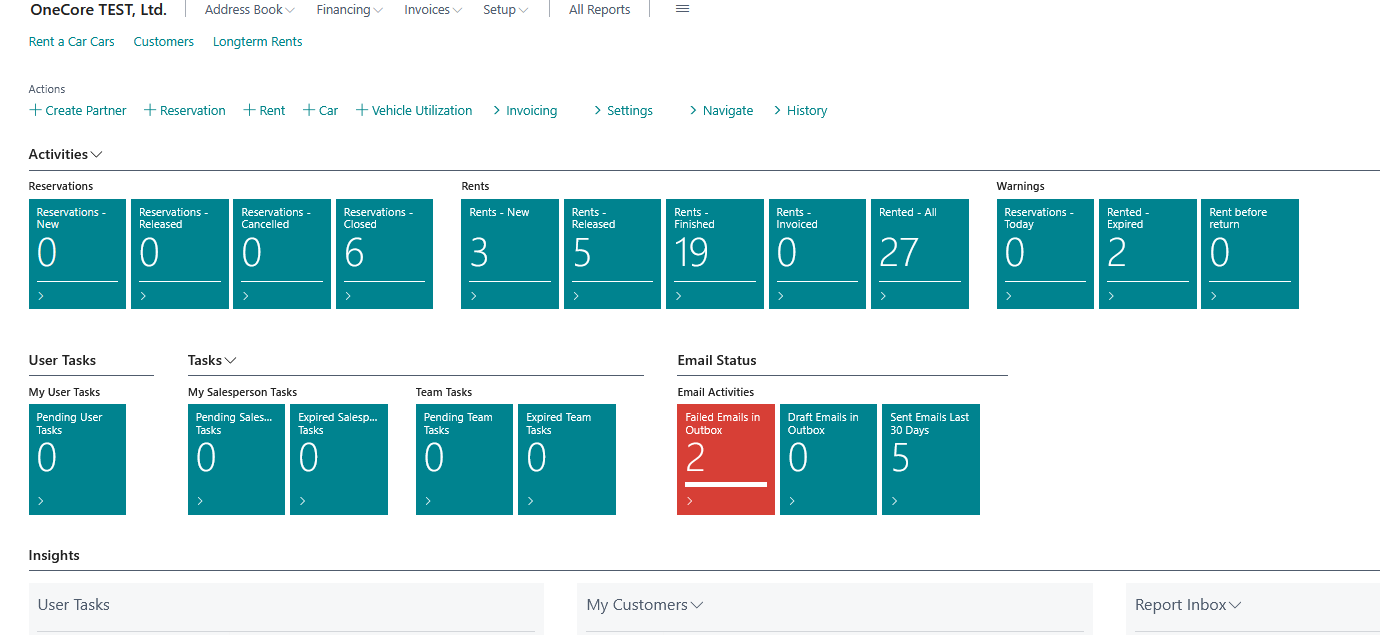Expand the Financing menu
This screenshot has width=1380, height=635.
(x=349, y=10)
